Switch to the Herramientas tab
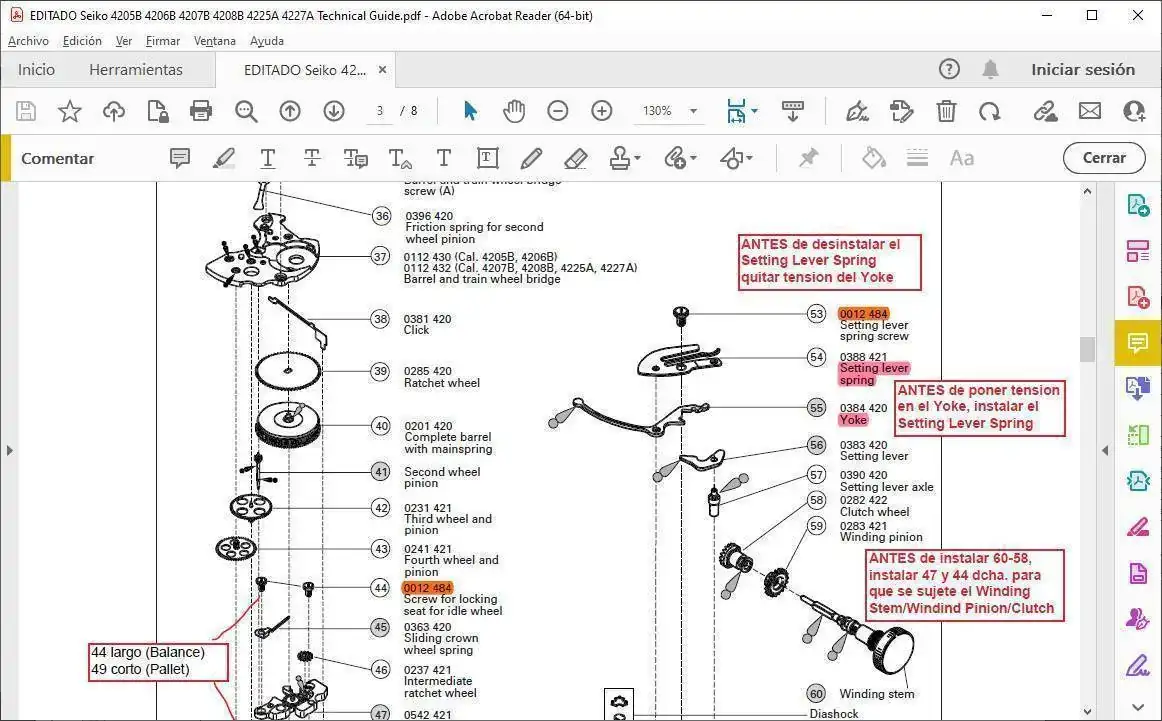 tap(136, 70)
